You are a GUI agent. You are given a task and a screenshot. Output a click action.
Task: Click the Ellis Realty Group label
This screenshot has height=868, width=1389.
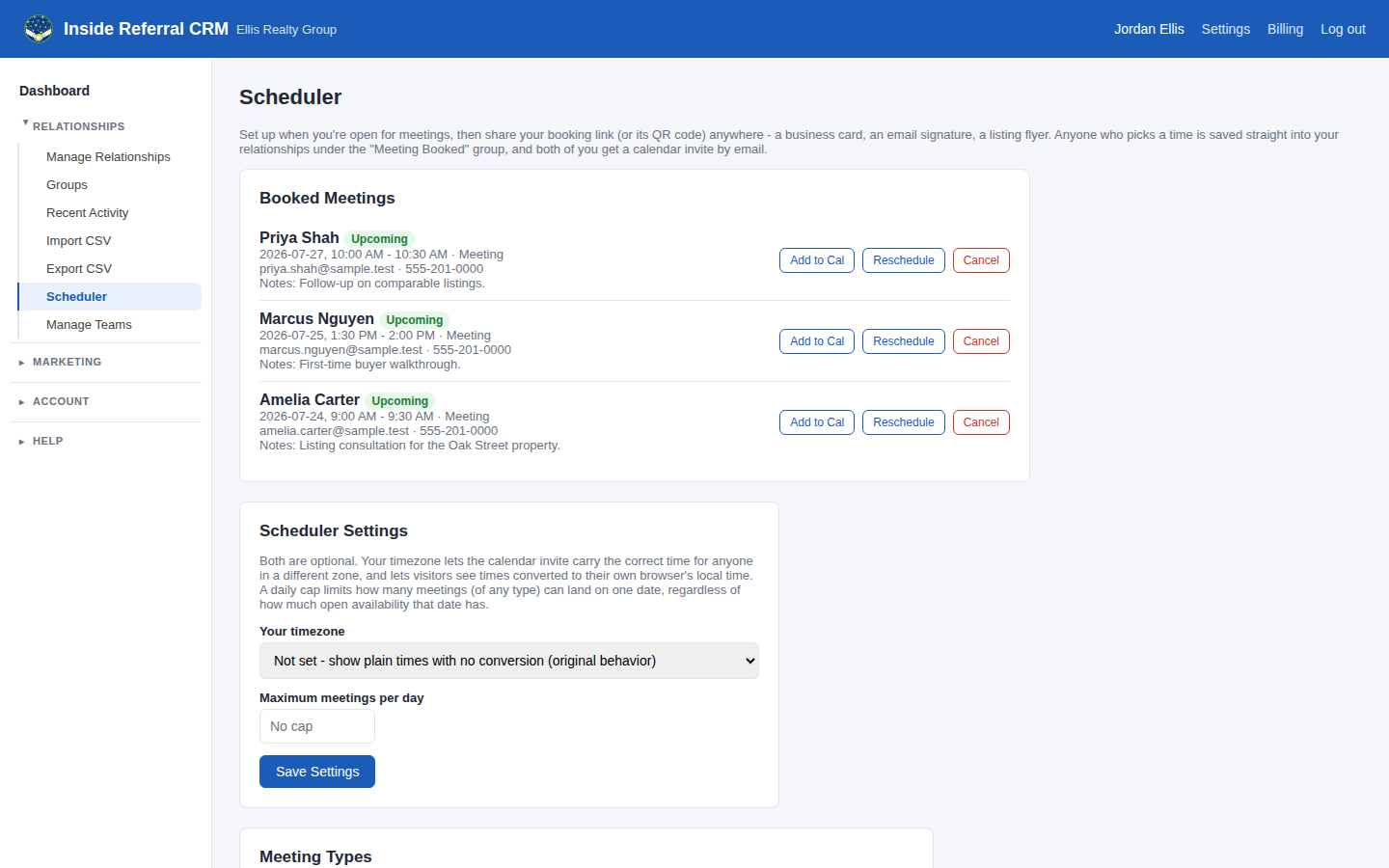point(286,30)
